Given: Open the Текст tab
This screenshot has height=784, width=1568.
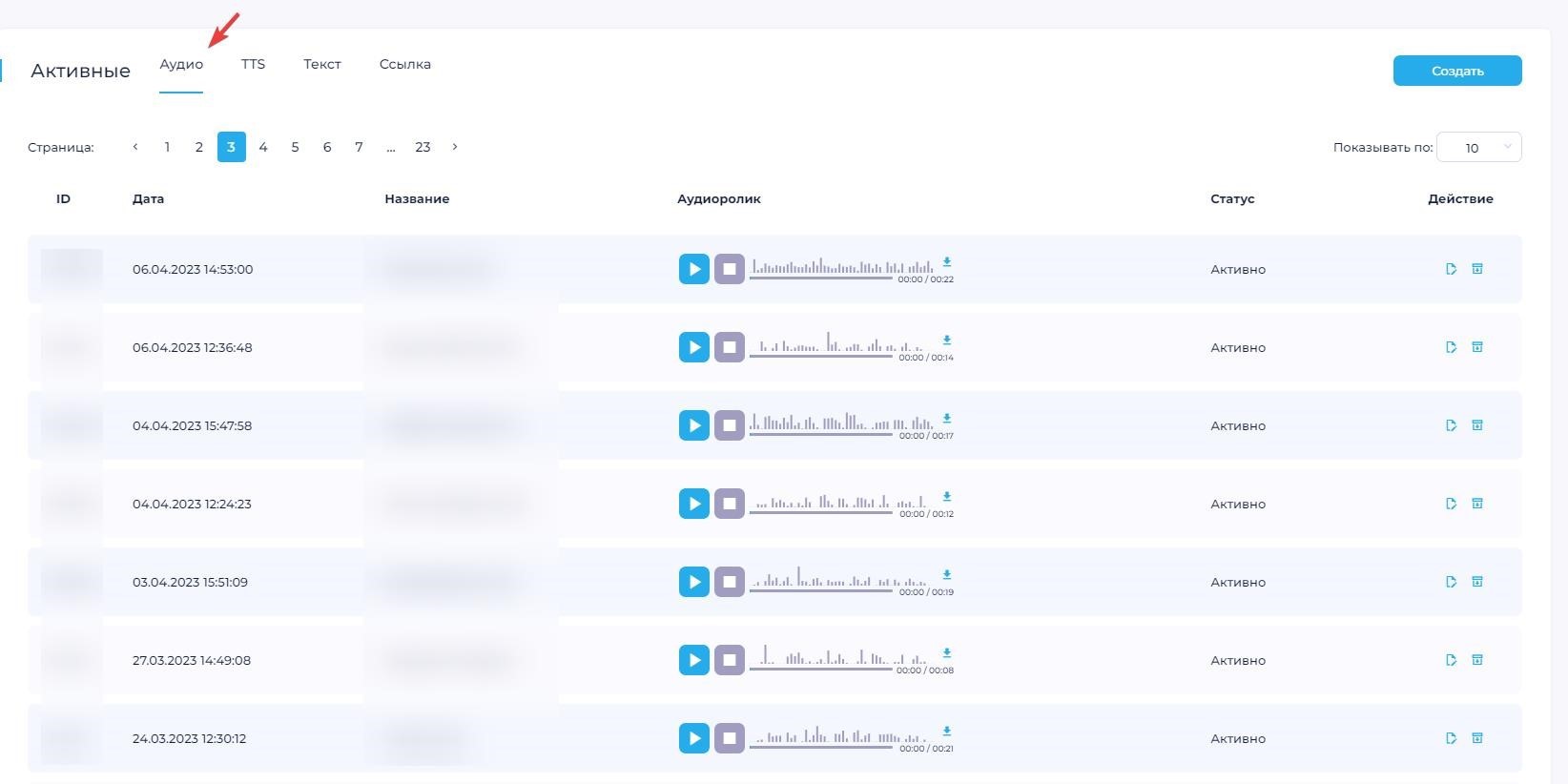Looking at the screenshot, I should click(322, 64).
